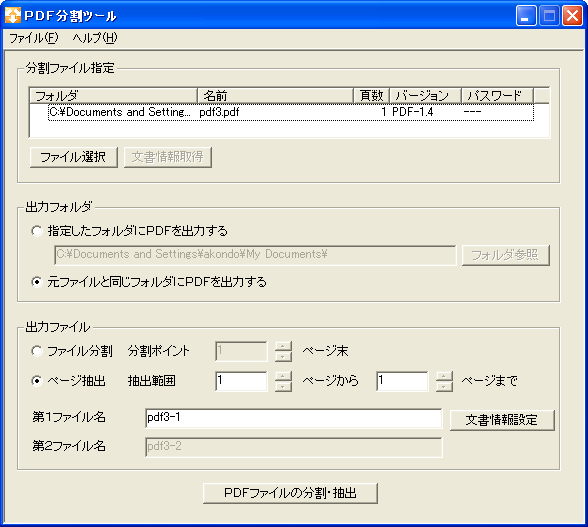The image size is (588, 527).
Task: Click the PDF分割ツール title bar app icon
Action: pos(12,16)
